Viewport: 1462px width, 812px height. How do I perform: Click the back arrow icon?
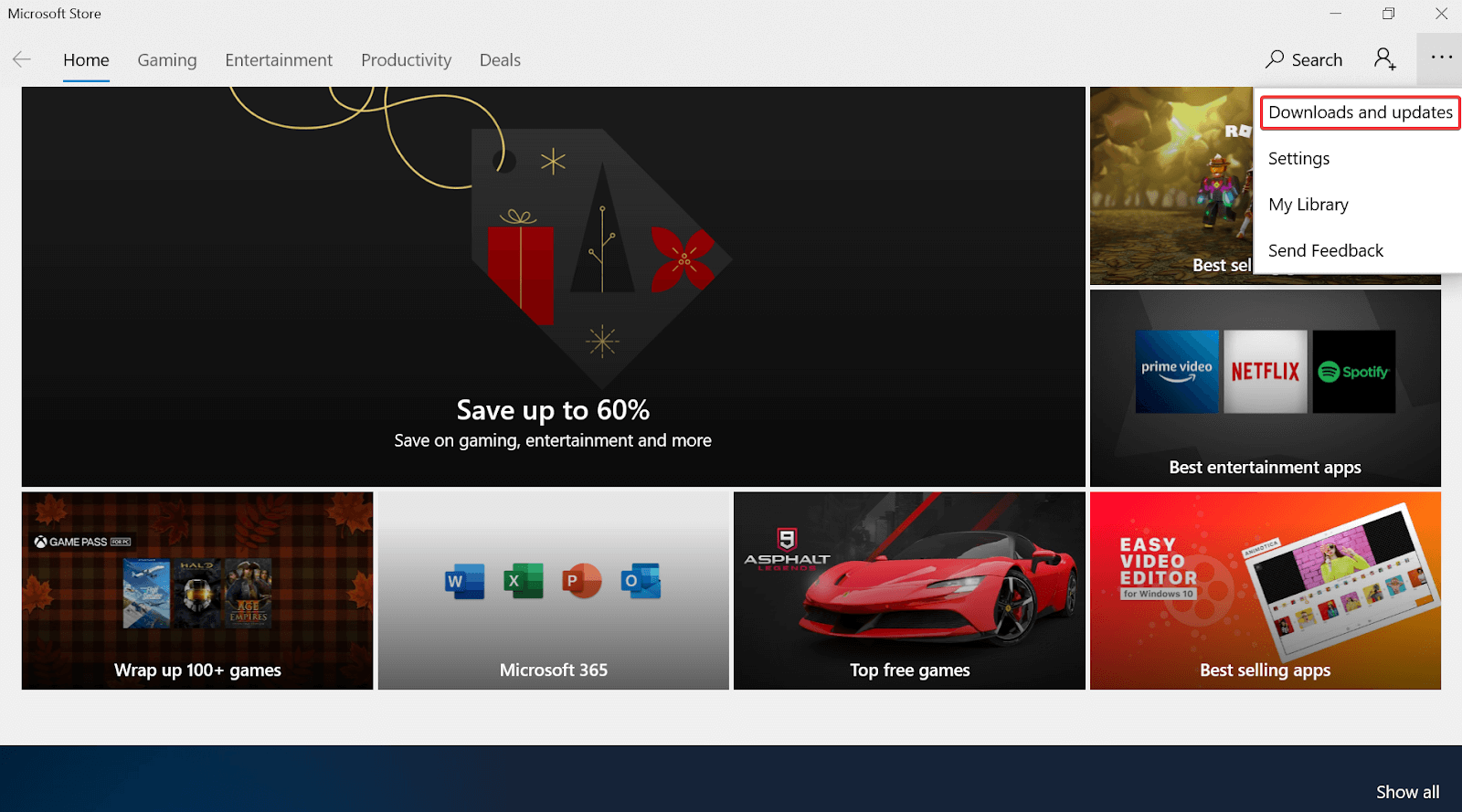point(22,60)
